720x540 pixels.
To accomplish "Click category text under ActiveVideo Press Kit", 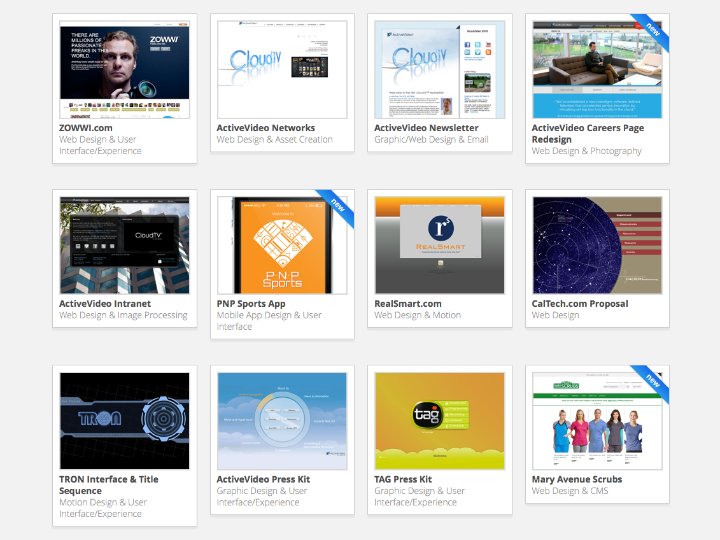I will pos(262,497).
